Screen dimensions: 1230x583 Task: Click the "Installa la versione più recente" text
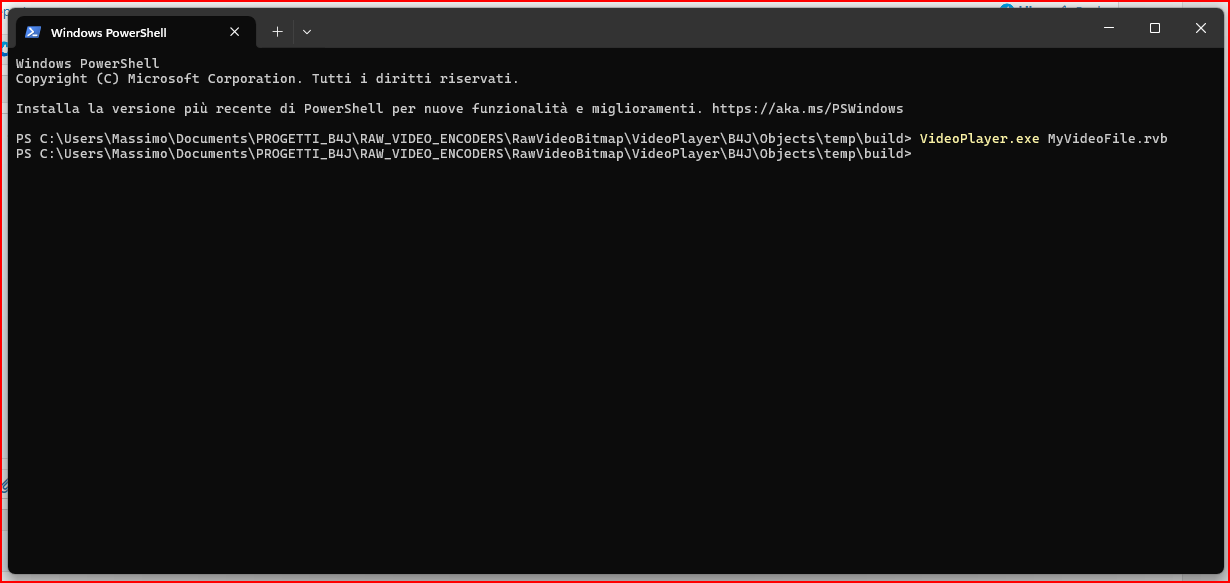pyautogui.click(x=143, y=108)
